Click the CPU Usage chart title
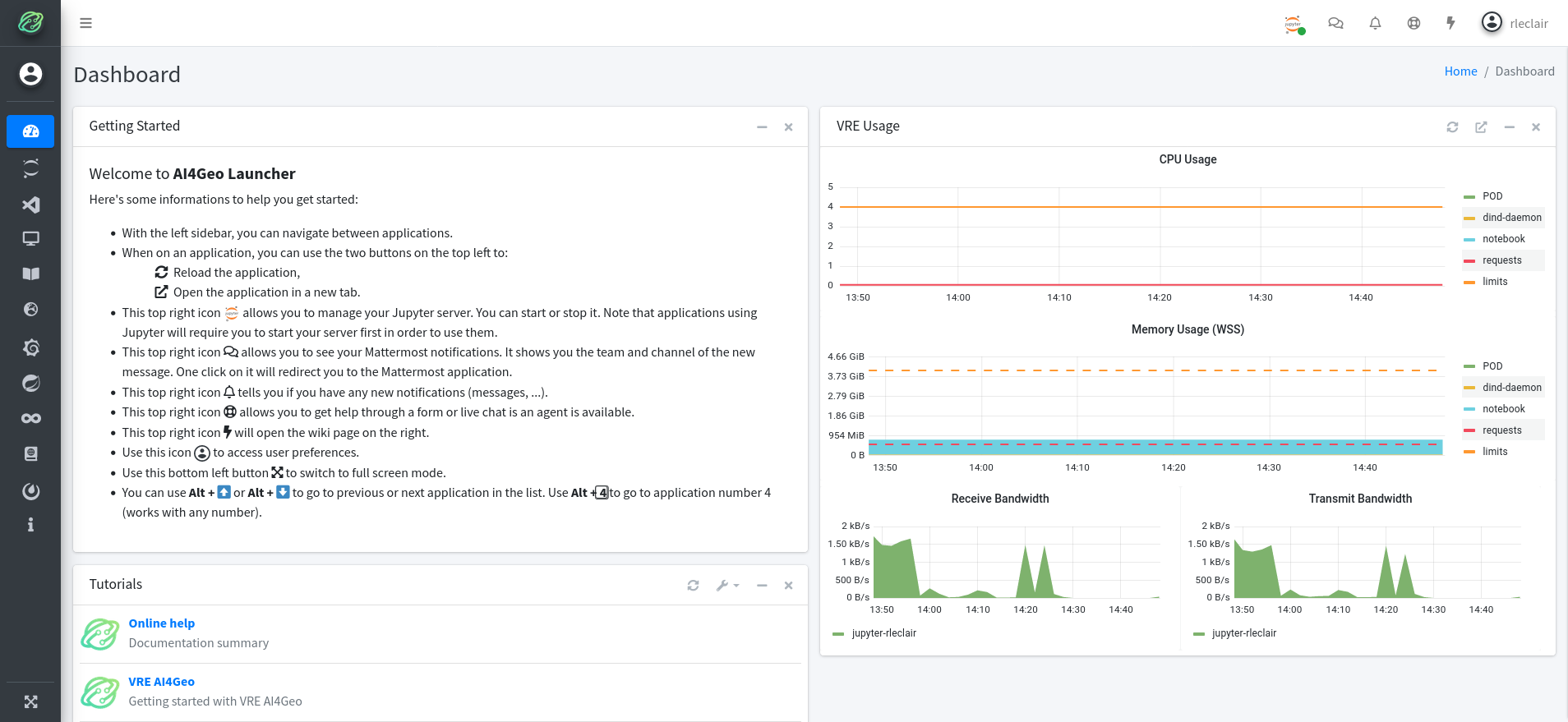 [x=1188, y=159]
